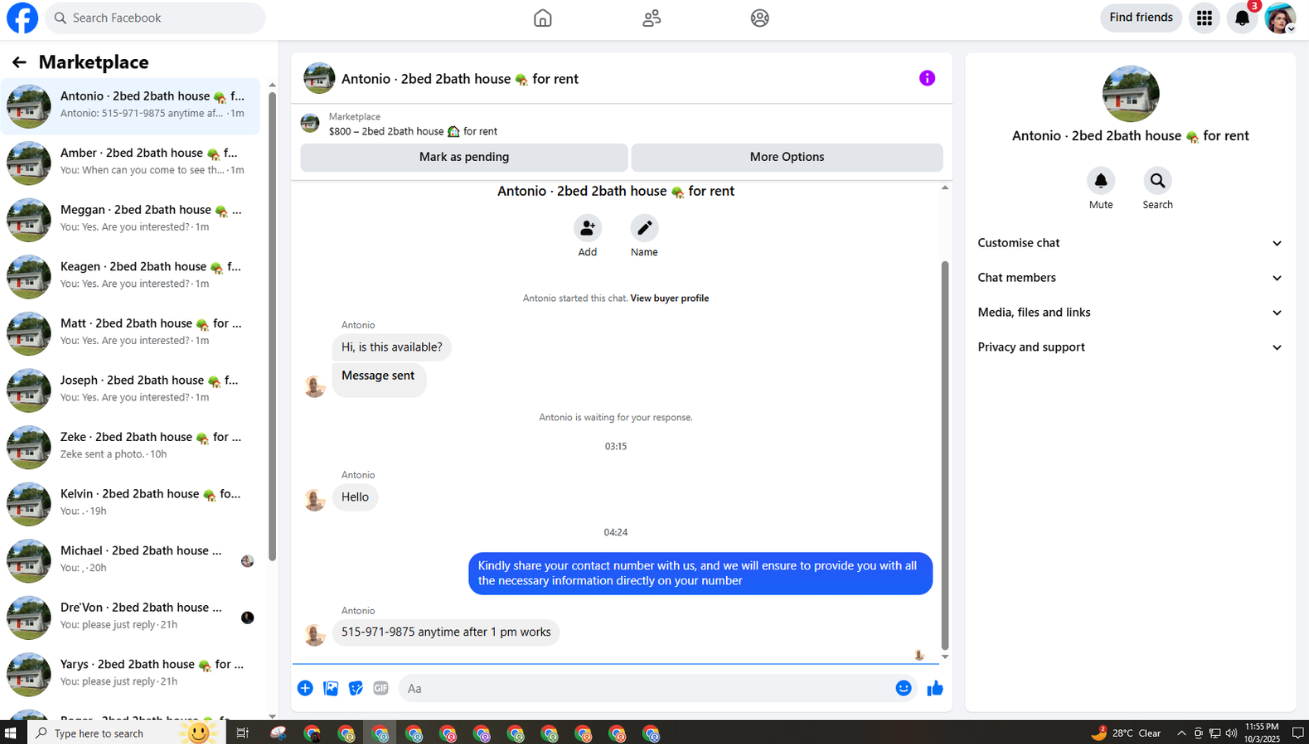This screenshot has width=1309, height=744.
Task: Click the Find friends button
Action: (x=1141, y=18)
